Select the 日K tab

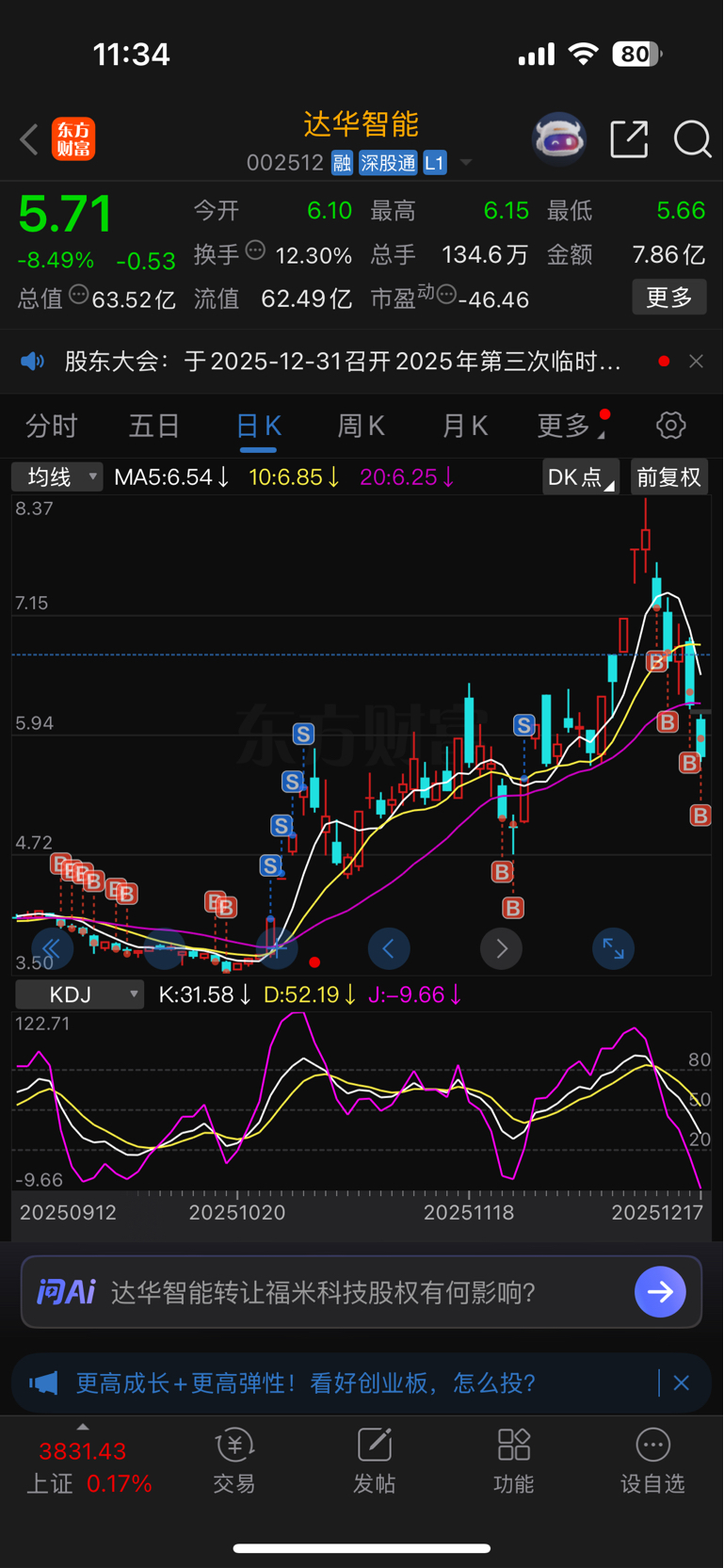tap(258, 426)
